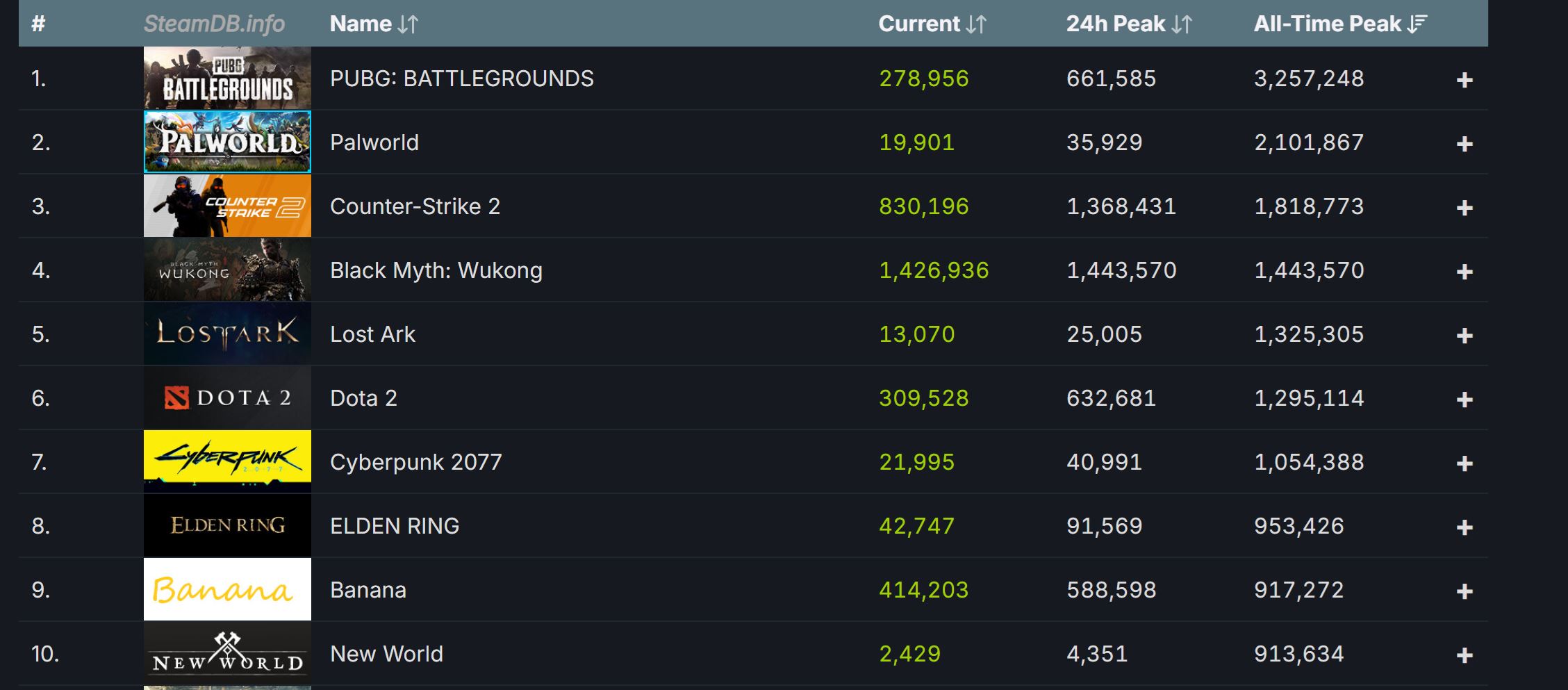
Task: Select all-time peak value 3,257,248
Action: click(x=1309, y=79)
